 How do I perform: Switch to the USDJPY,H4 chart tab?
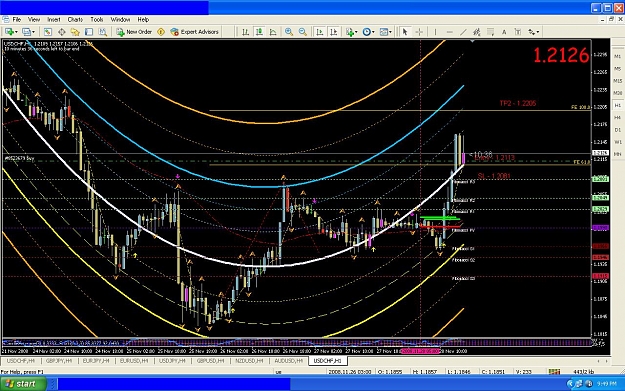[172, 361]
